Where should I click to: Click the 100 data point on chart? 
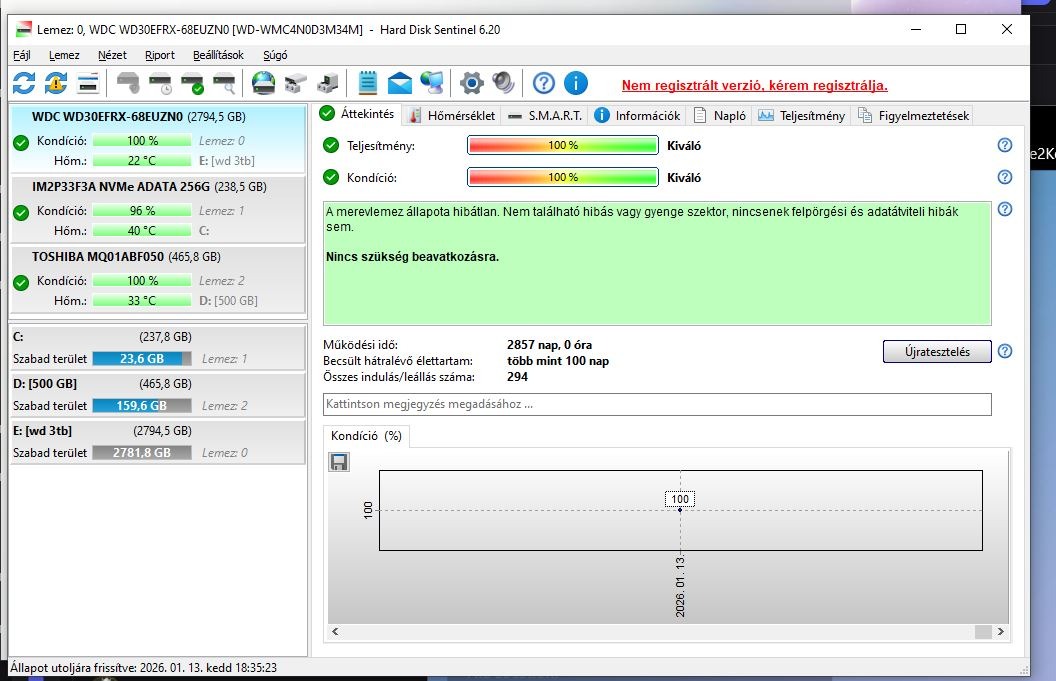coord(680,510)
